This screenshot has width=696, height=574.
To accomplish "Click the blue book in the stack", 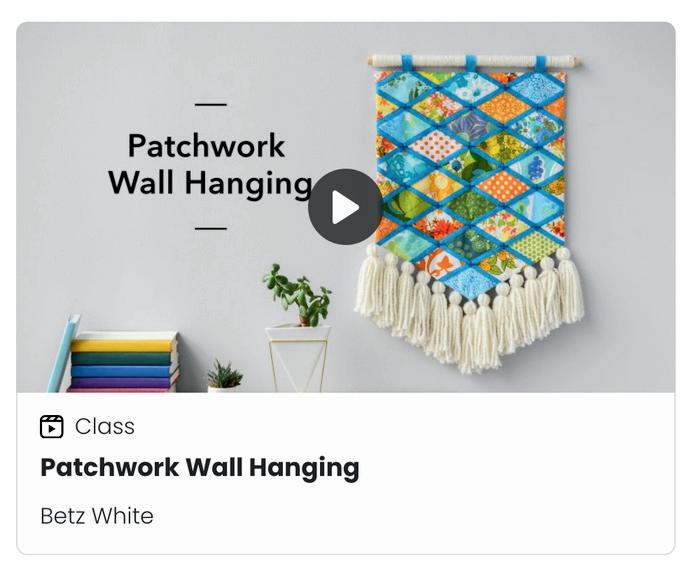I will tap(122, 371).
